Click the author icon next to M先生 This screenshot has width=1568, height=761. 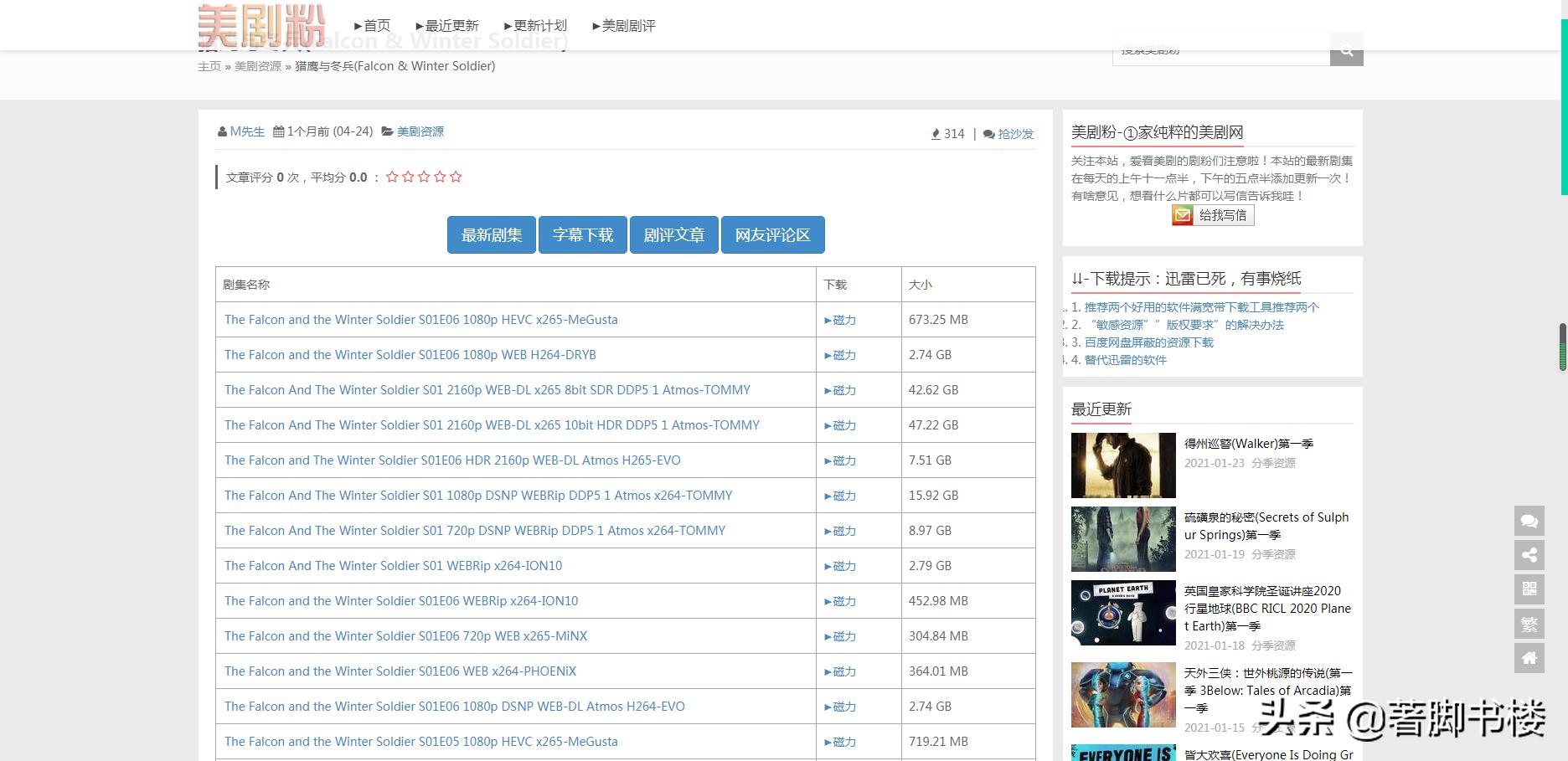point(223,131)
